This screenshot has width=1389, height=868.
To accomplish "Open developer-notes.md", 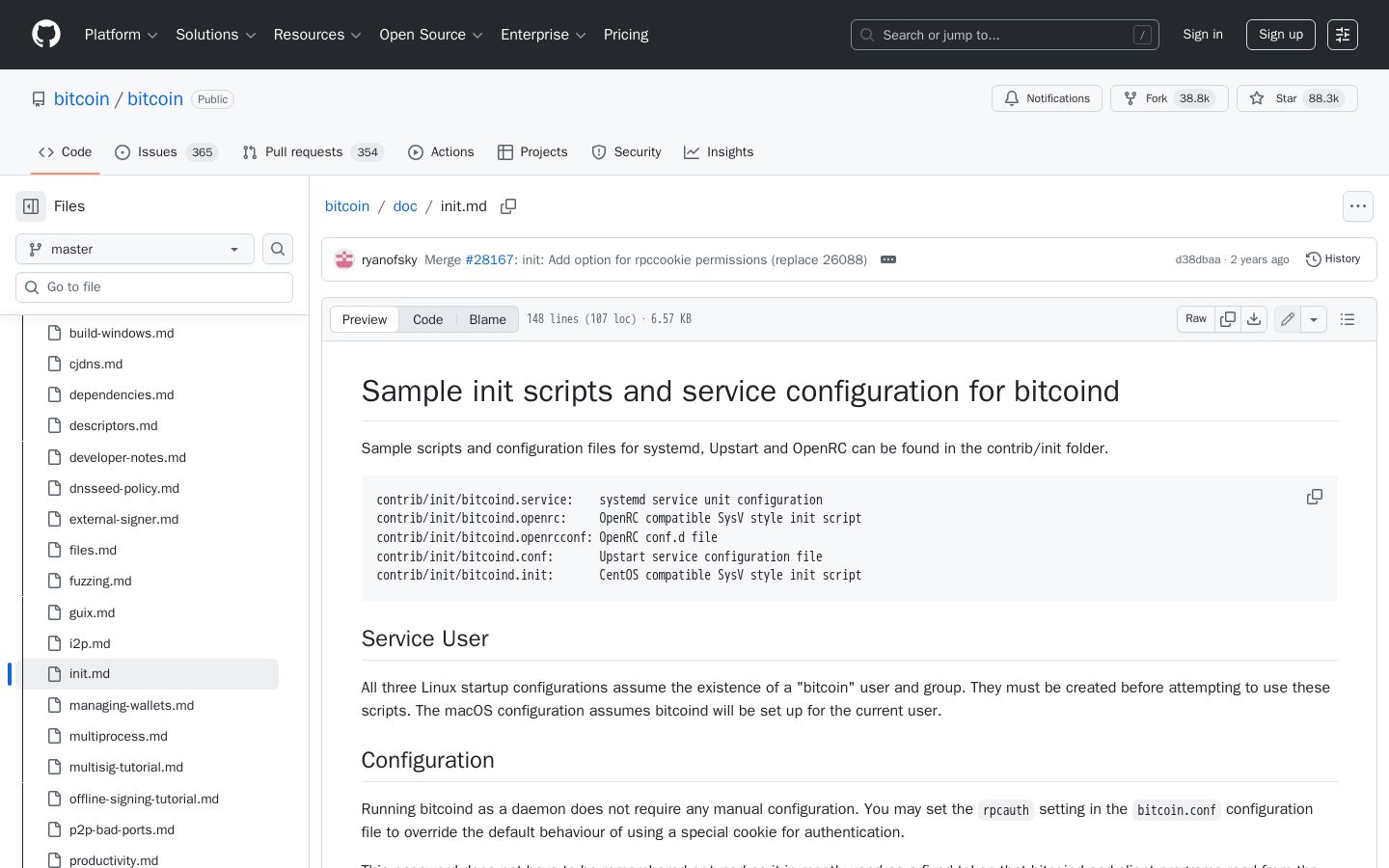I will click(127, 457).
